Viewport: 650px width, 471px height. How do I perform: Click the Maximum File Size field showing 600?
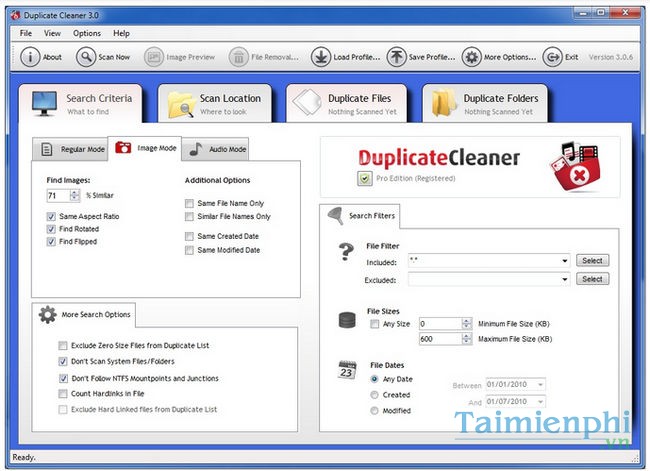[x=440, y=339]
